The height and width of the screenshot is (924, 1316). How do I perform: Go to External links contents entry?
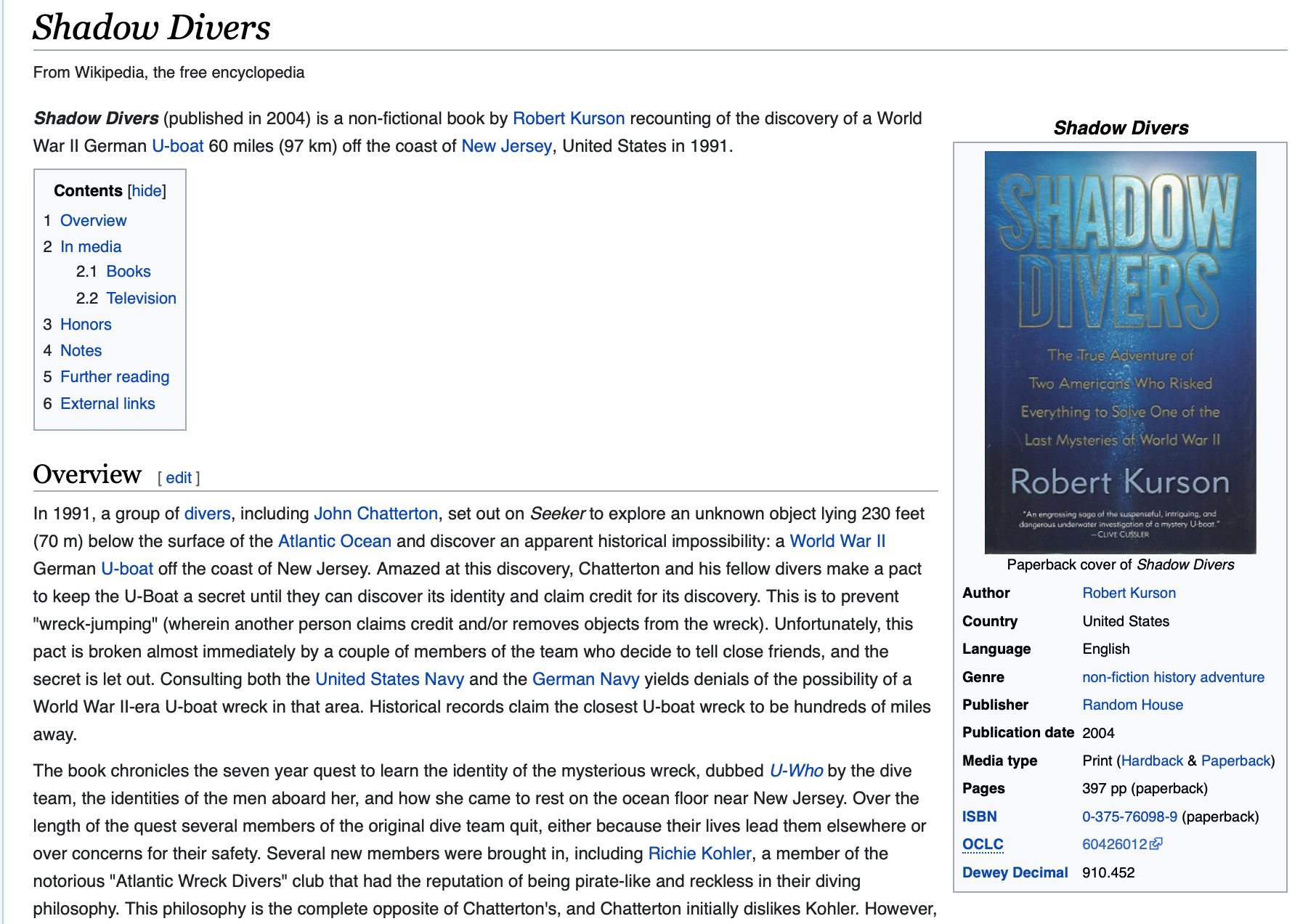coord(107,403)
